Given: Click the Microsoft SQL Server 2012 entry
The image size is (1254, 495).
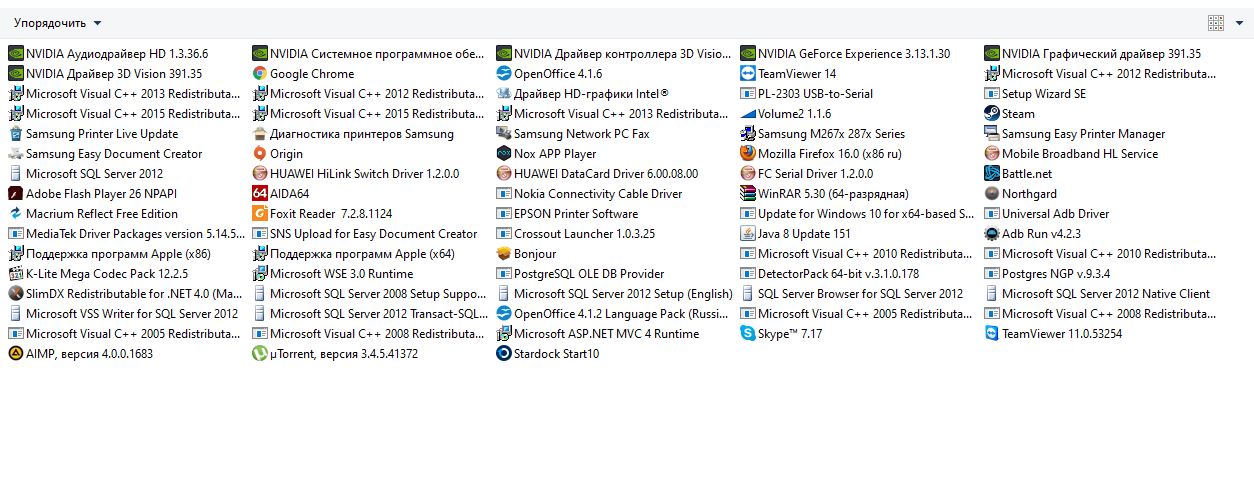Looking at the screenshot, I should (85, 174).
